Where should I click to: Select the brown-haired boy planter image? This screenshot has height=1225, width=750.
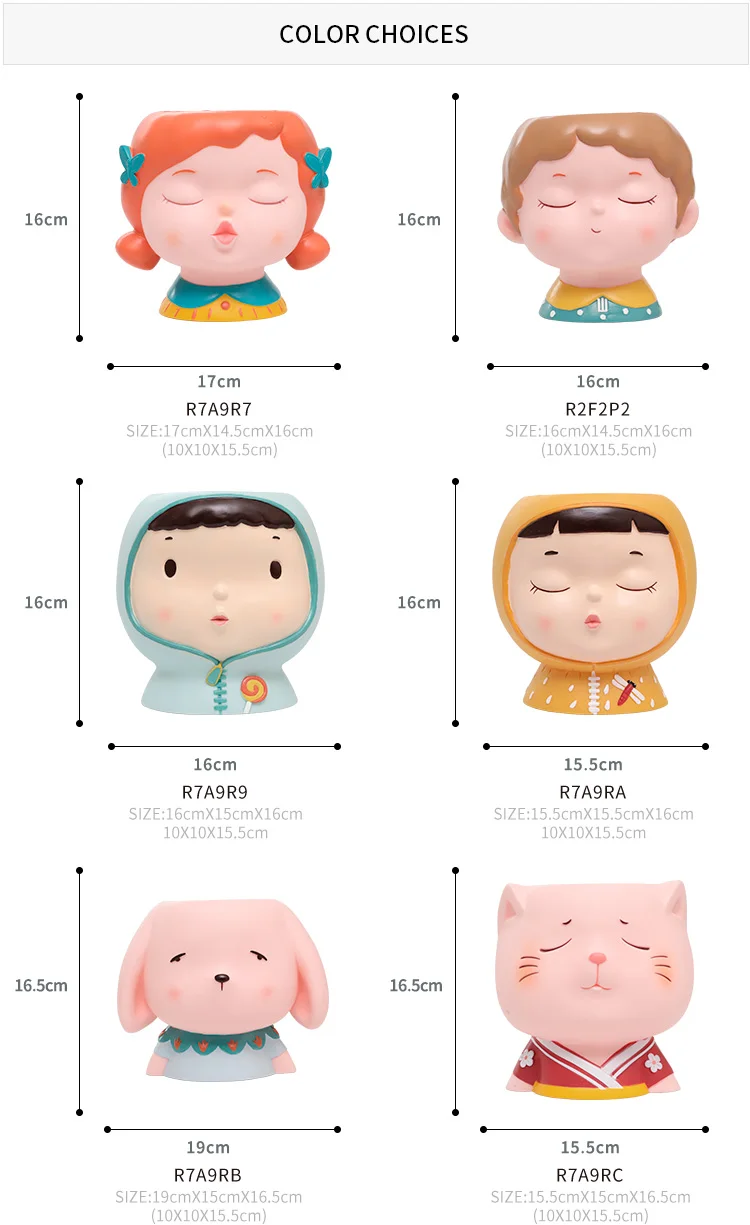click(598, 216)
